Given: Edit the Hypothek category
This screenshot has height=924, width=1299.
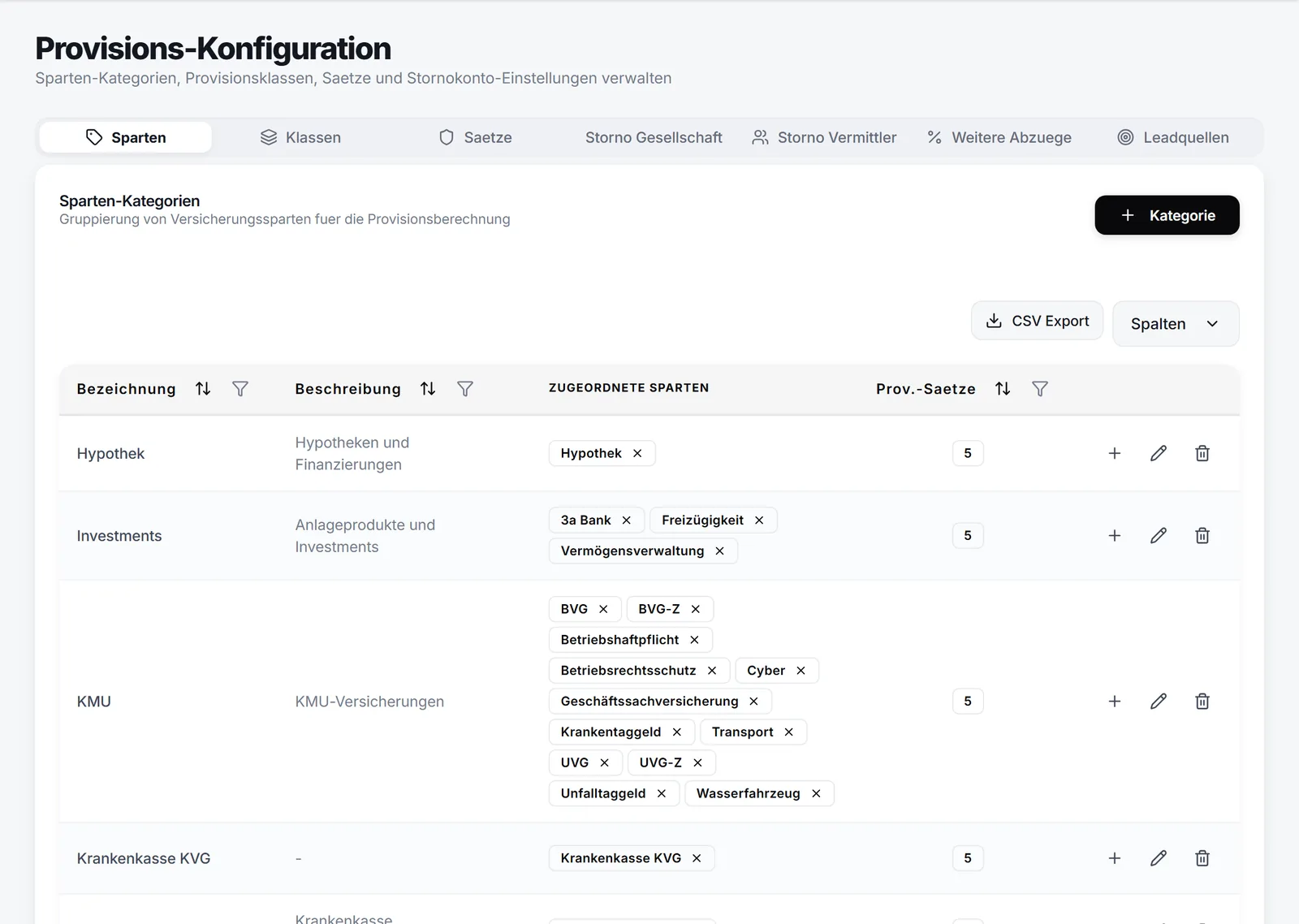Looking at the screenshot, I should pos(1159,453).
